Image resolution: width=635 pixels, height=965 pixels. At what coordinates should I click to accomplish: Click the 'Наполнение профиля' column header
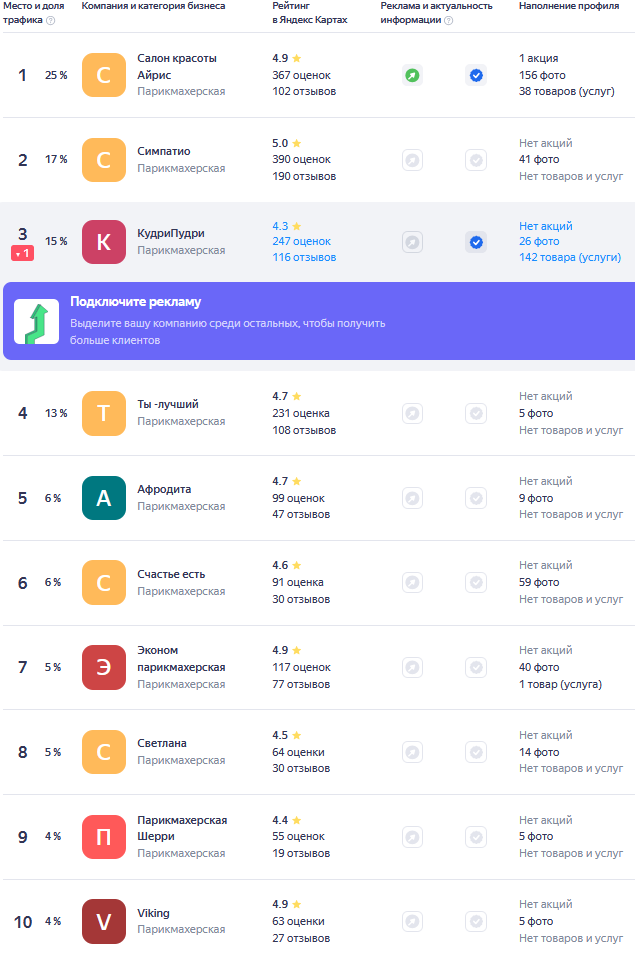click(x=569, y=6)
